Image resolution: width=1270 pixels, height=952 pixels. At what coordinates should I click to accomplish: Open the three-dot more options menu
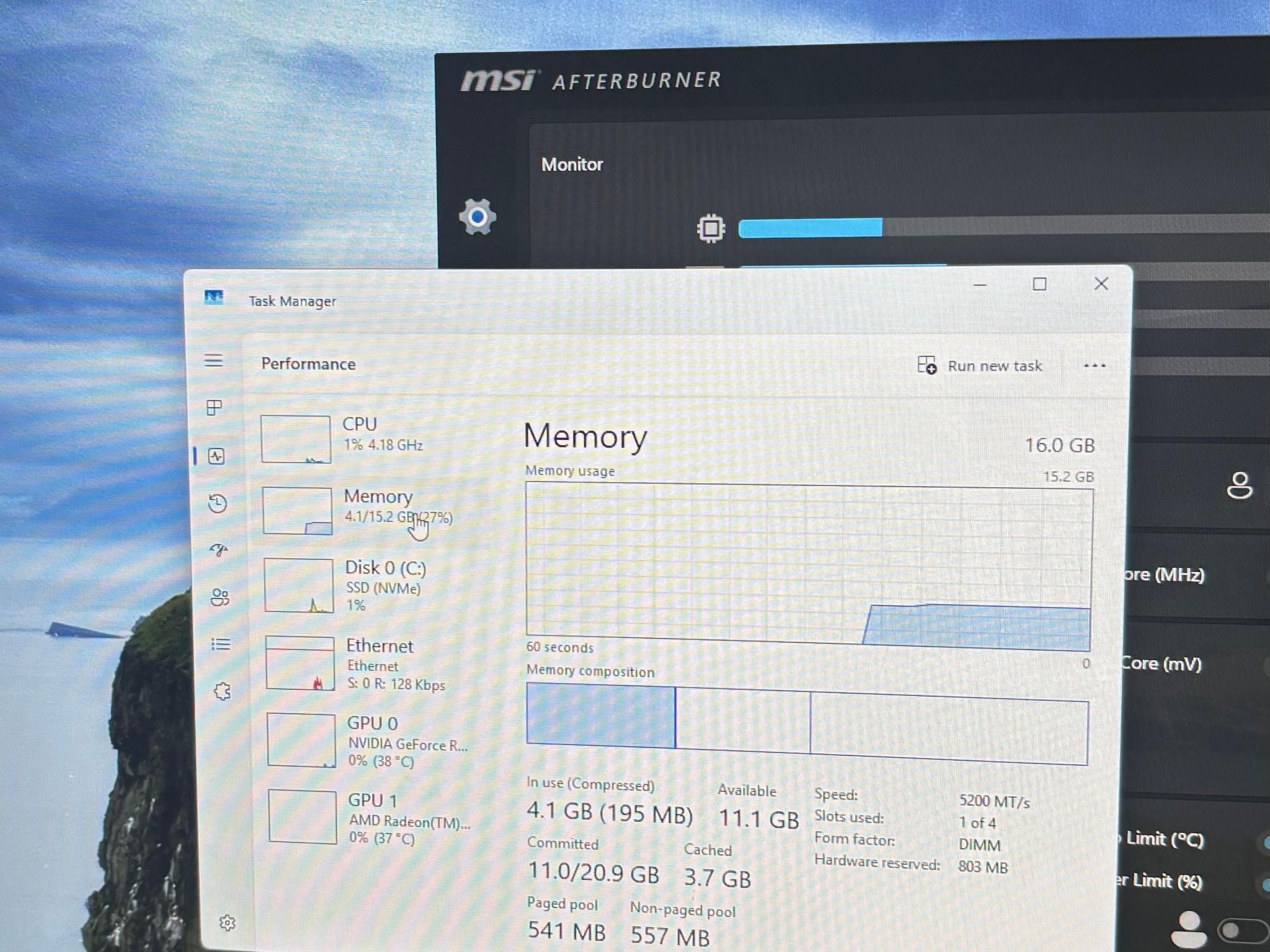click(1095, 366)
